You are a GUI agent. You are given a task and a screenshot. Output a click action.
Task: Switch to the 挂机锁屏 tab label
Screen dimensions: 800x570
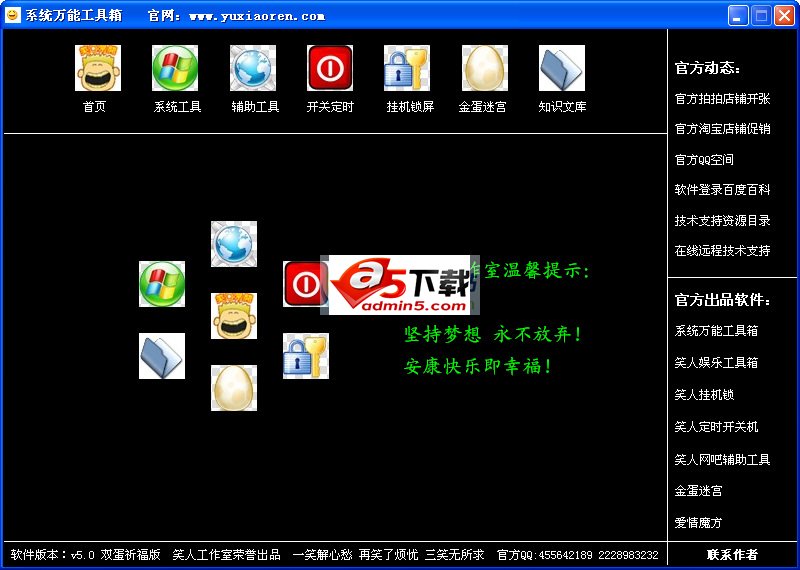[x=410, y=107]
